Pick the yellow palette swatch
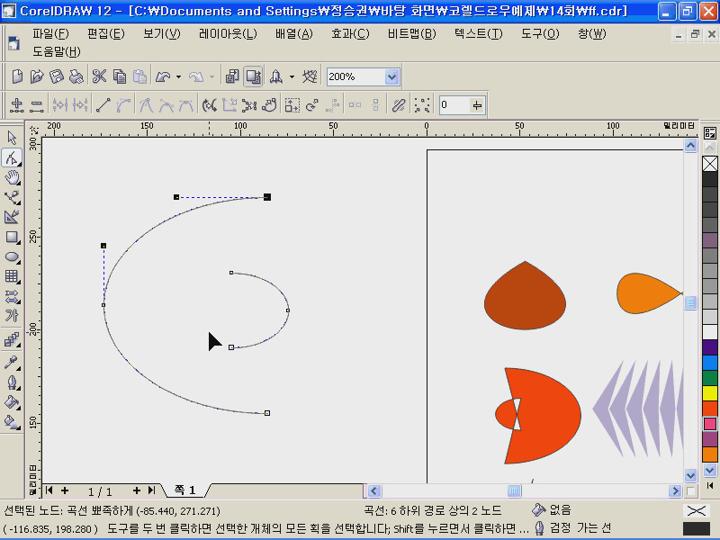Image resolution: width=720 pixels, height=540 pixels. click(710, 393)
